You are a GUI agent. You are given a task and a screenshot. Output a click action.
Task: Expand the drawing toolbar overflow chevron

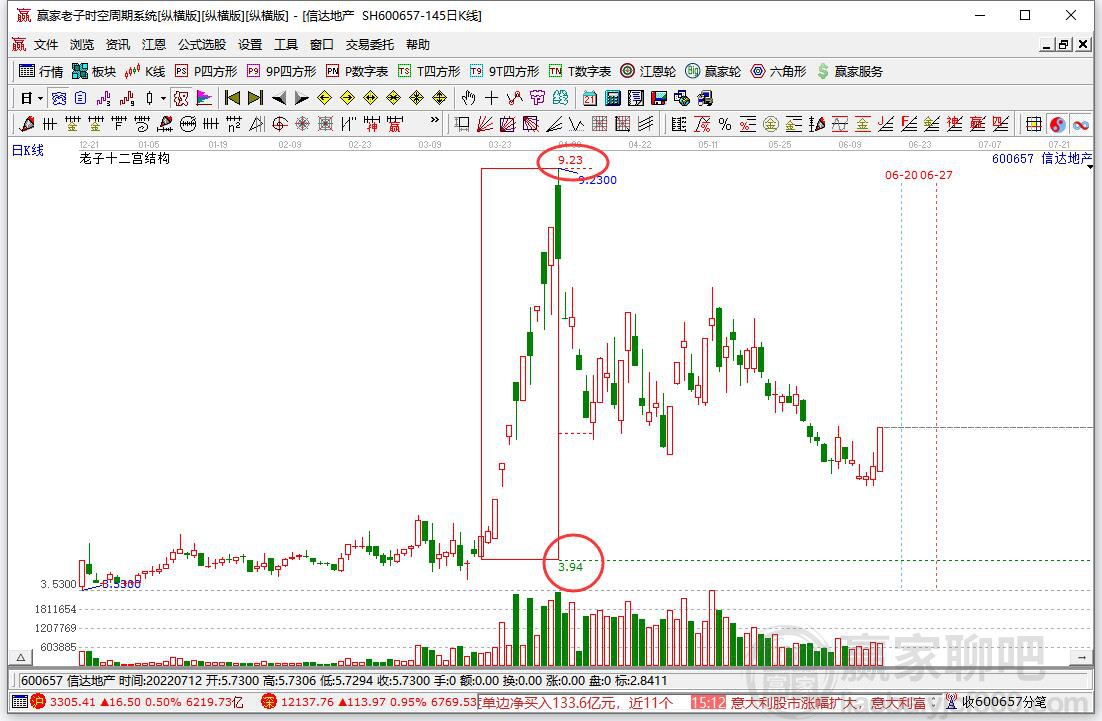click(x=434, y=120)
